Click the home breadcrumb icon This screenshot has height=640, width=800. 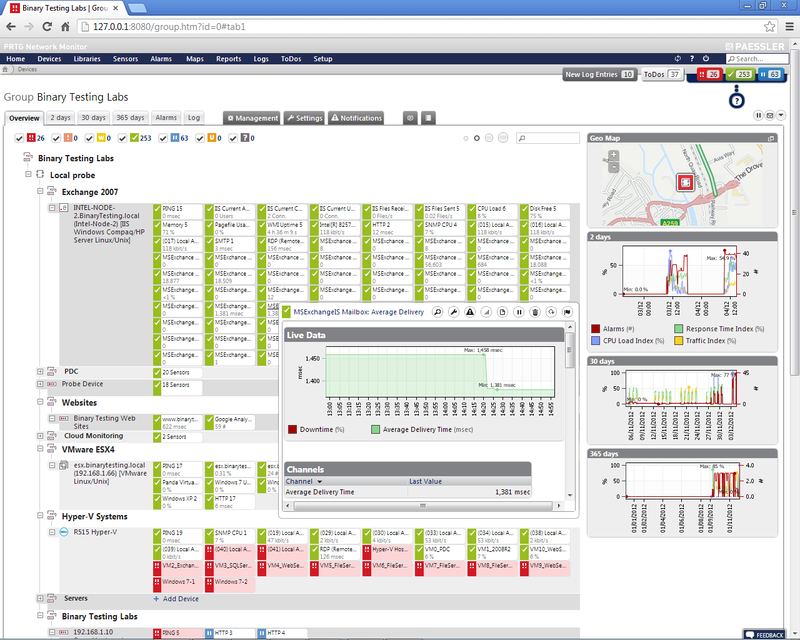(x=6, y=69)
